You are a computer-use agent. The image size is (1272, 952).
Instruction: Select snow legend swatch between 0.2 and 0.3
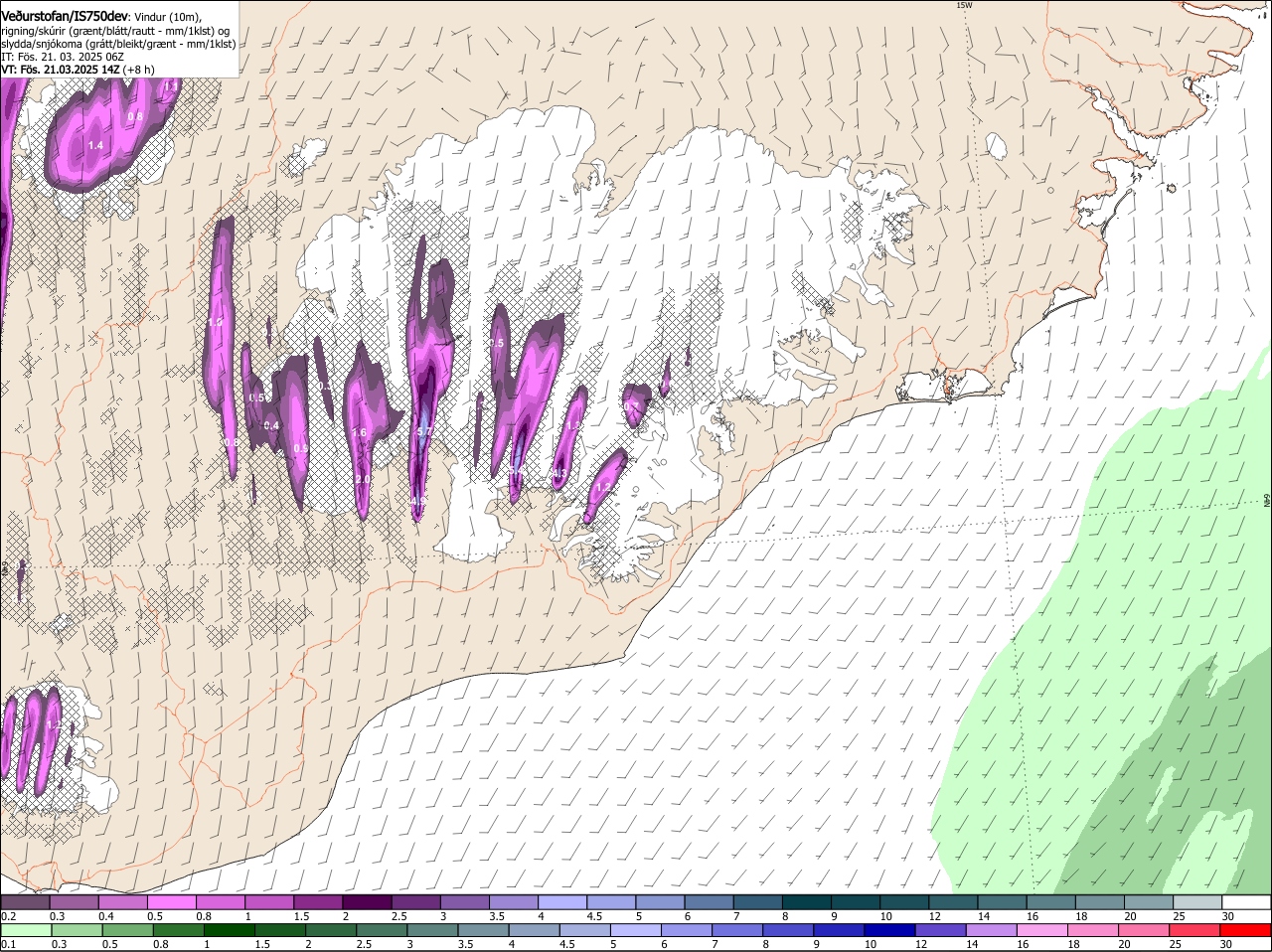(x=25, y=902)
